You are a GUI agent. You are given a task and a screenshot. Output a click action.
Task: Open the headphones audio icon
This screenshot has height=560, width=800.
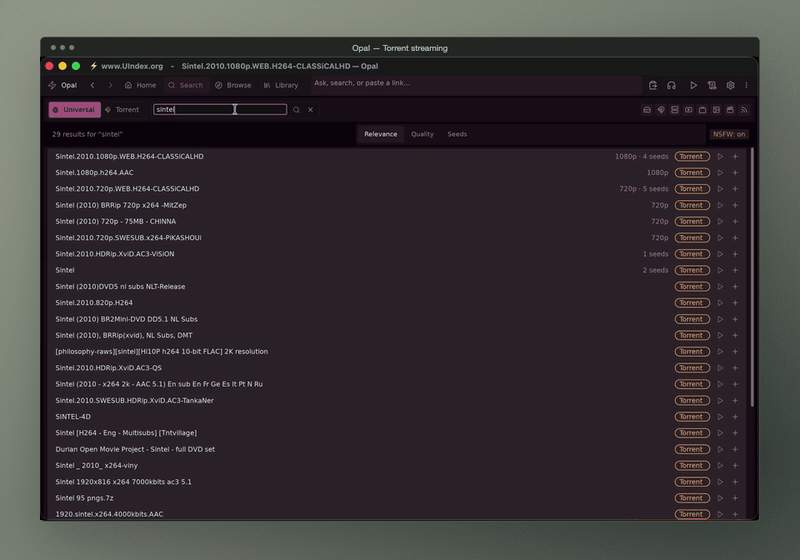point(671,85)
